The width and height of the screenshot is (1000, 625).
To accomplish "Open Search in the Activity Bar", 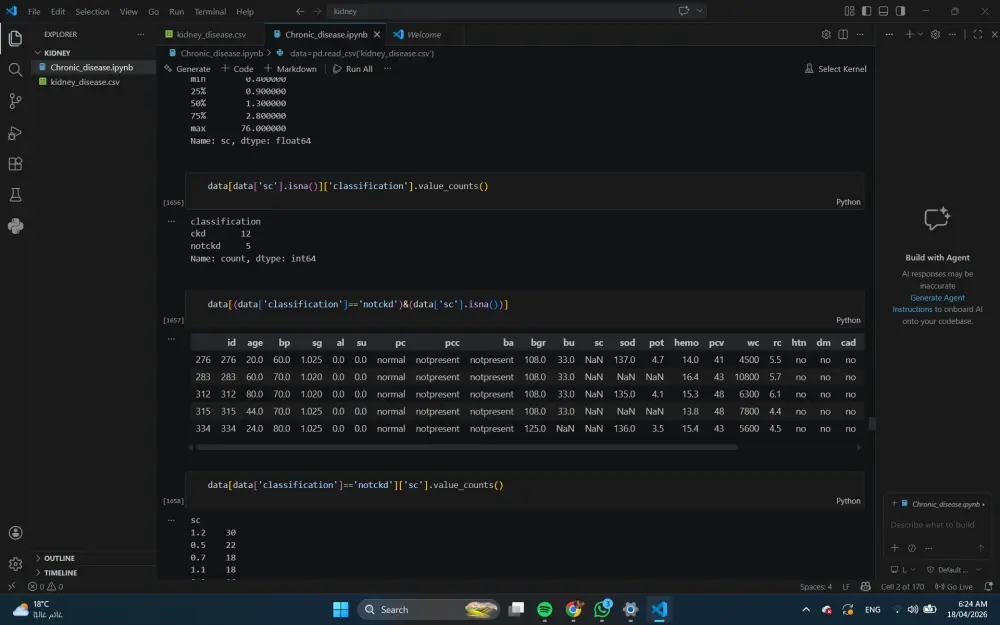I will point(14,71).
